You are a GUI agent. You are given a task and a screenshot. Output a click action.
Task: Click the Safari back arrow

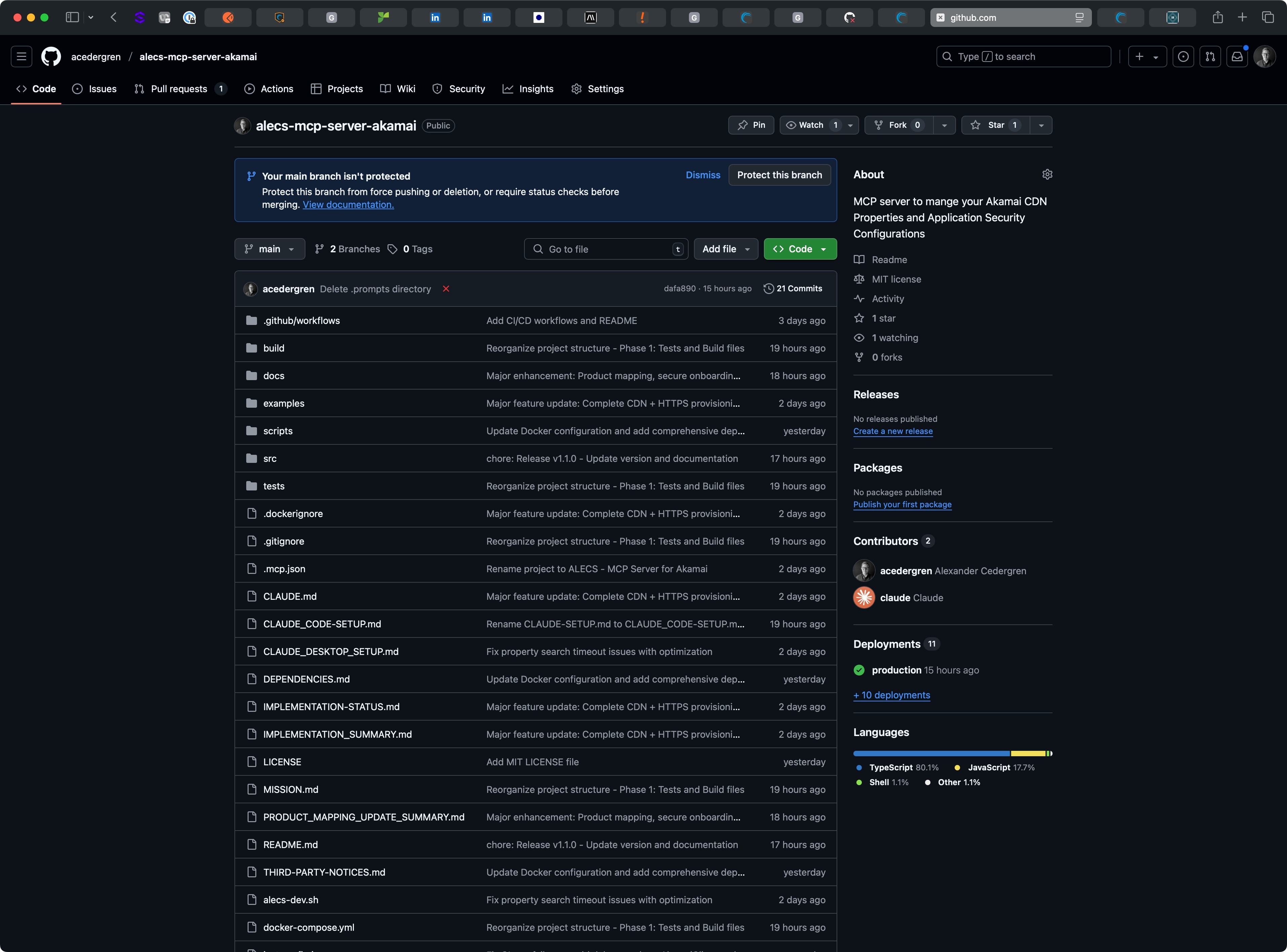point(113,17)
